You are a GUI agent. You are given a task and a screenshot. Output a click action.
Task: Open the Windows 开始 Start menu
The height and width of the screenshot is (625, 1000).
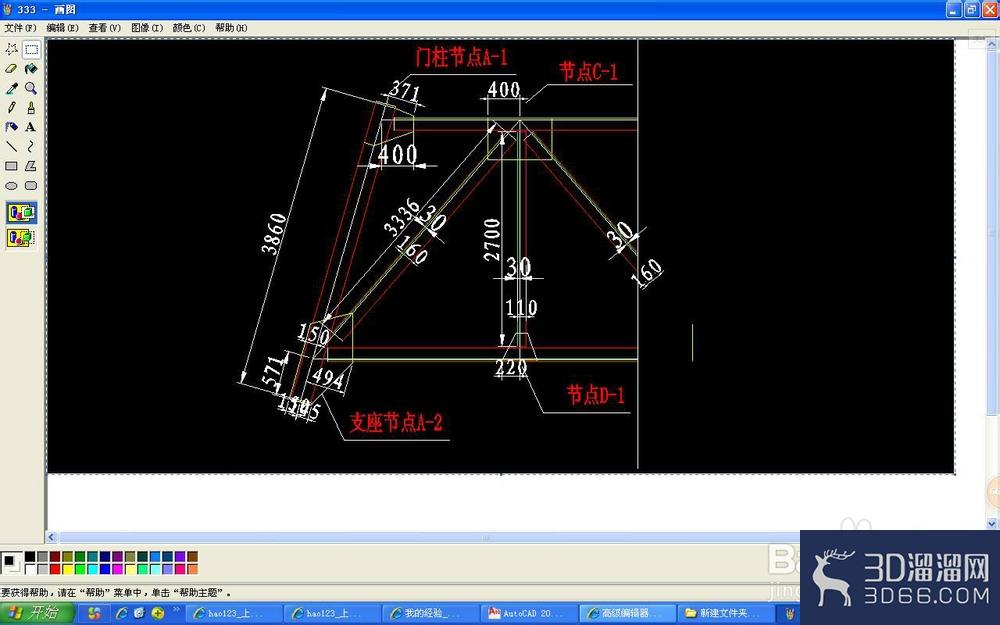click(x=37, y=614)
